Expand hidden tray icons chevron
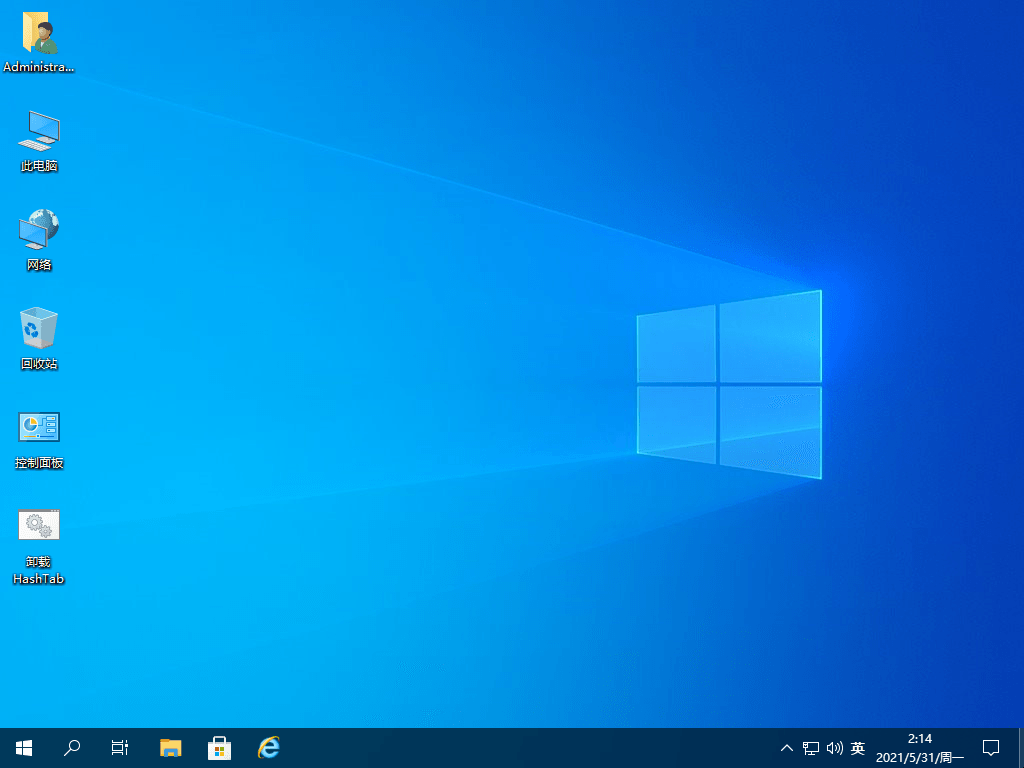The image size is (1024, 768). point(786,747)
